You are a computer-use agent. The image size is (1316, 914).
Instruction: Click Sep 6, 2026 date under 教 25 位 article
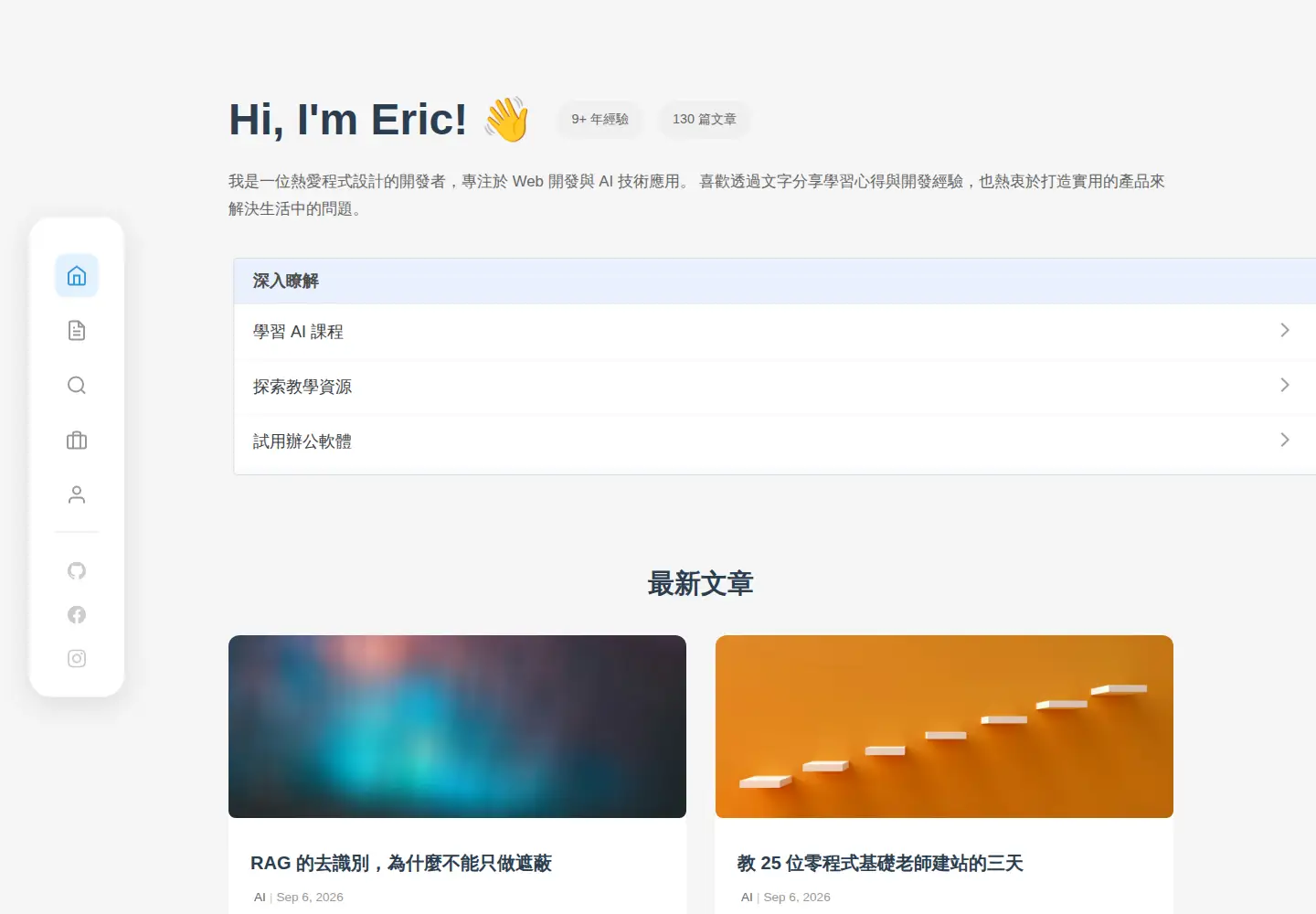point(797,898)
